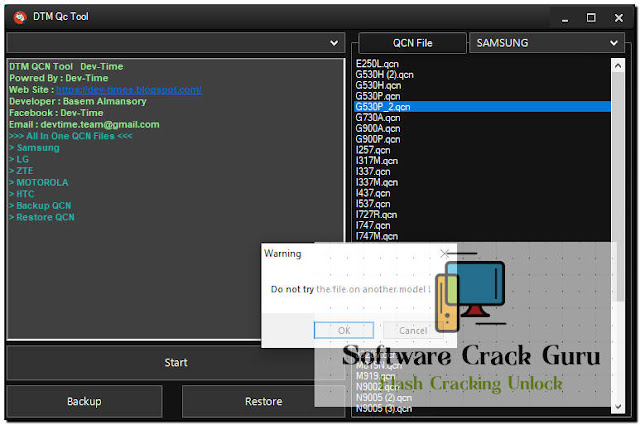
Task: Click the QCN File button
Action: (412, 43)
